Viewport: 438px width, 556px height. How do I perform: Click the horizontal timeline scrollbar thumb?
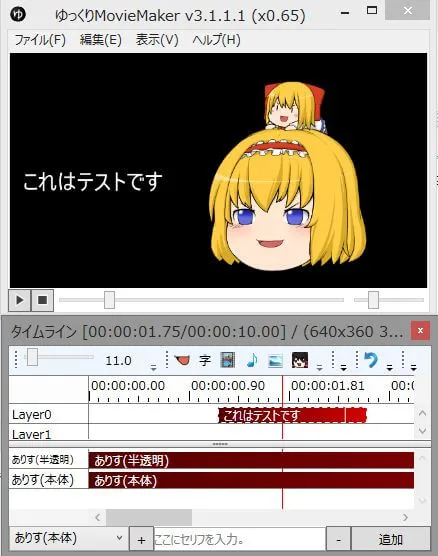149,517
